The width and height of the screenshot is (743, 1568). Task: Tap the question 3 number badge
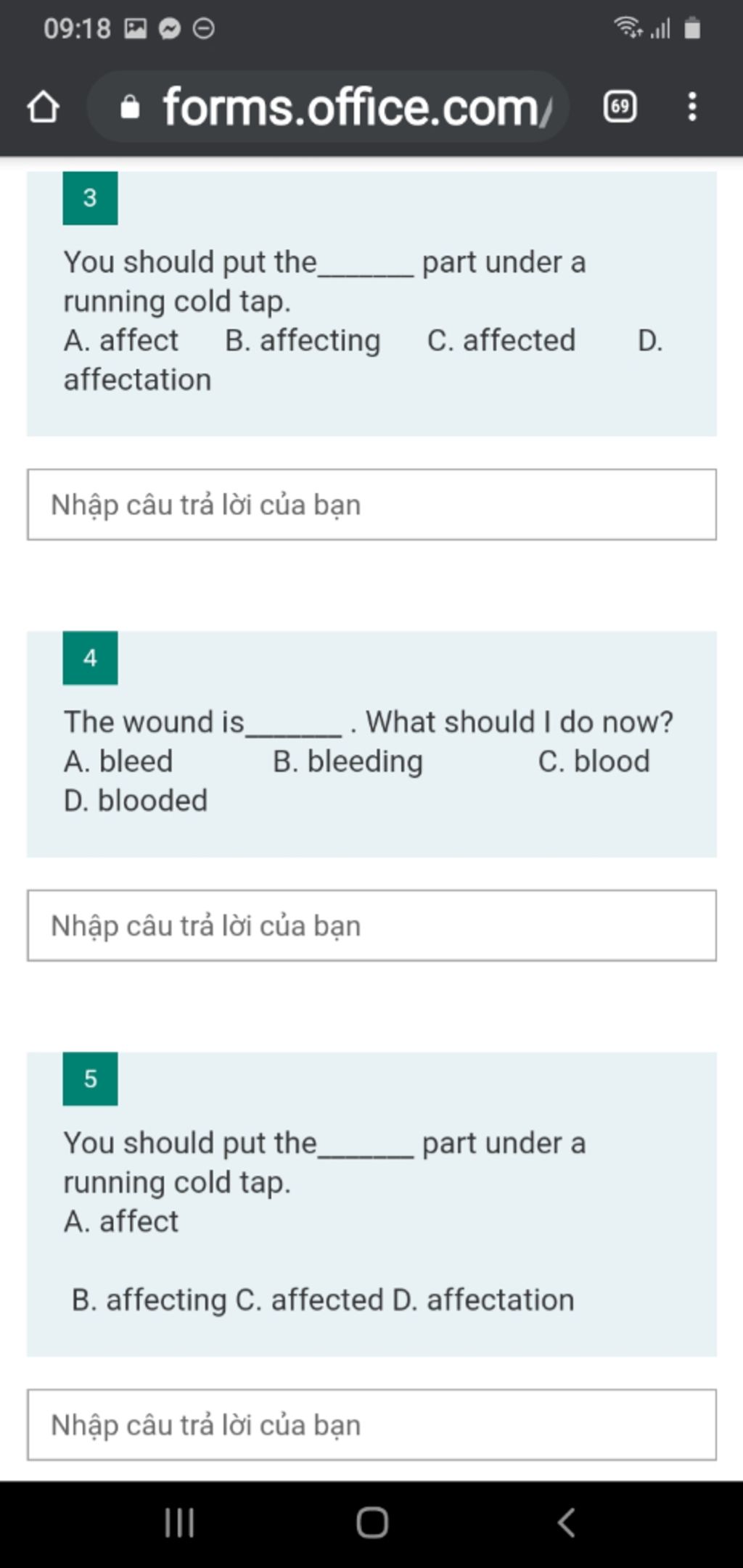(90, 198)
